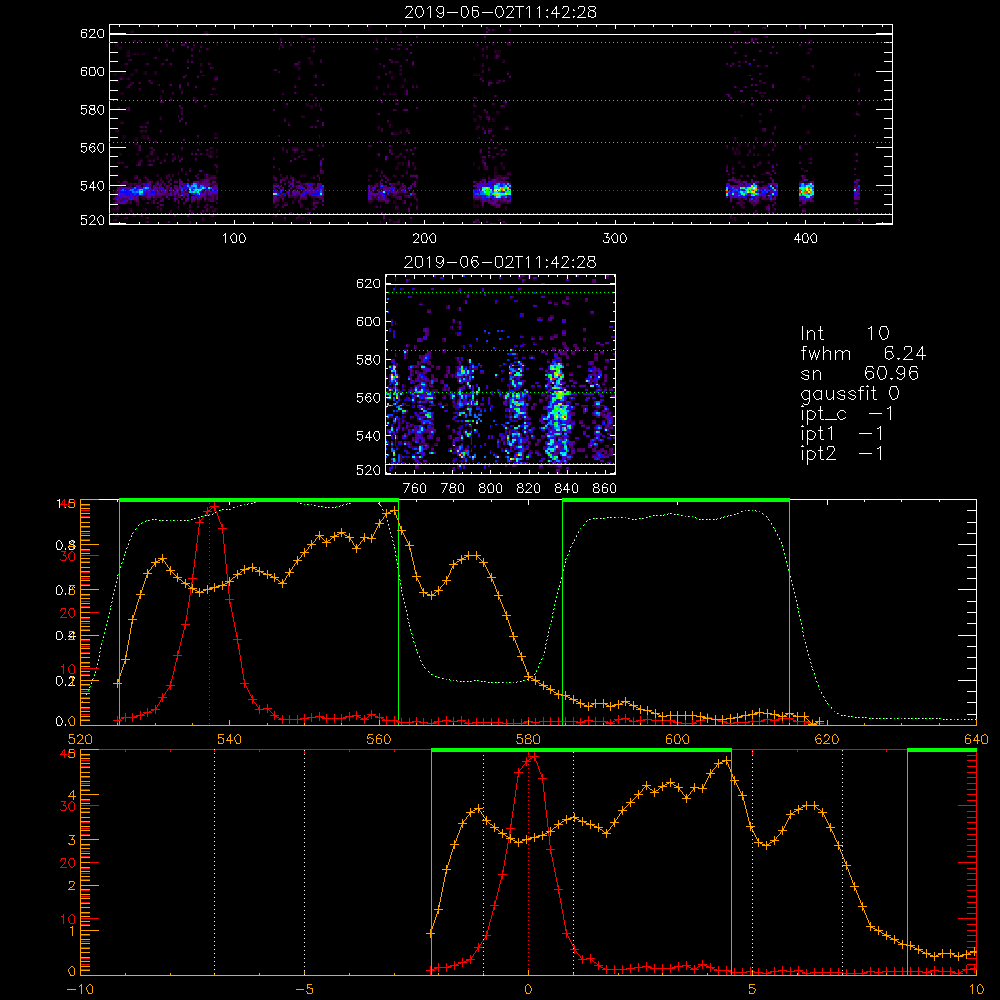This screenshot has height=1000, width=1000.
Task: Click x-axis label -5 of the bottom plot
Action: (x=305, y=990)
